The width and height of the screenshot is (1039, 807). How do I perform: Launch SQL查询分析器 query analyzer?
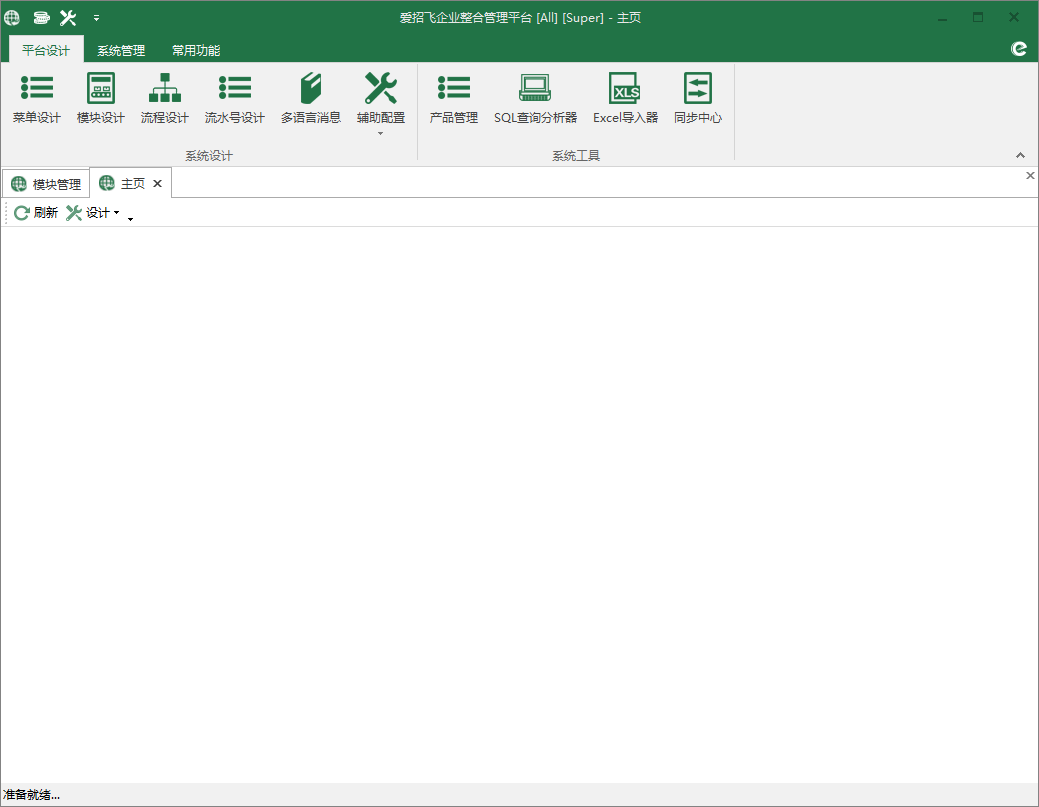(x=535, y=99)
